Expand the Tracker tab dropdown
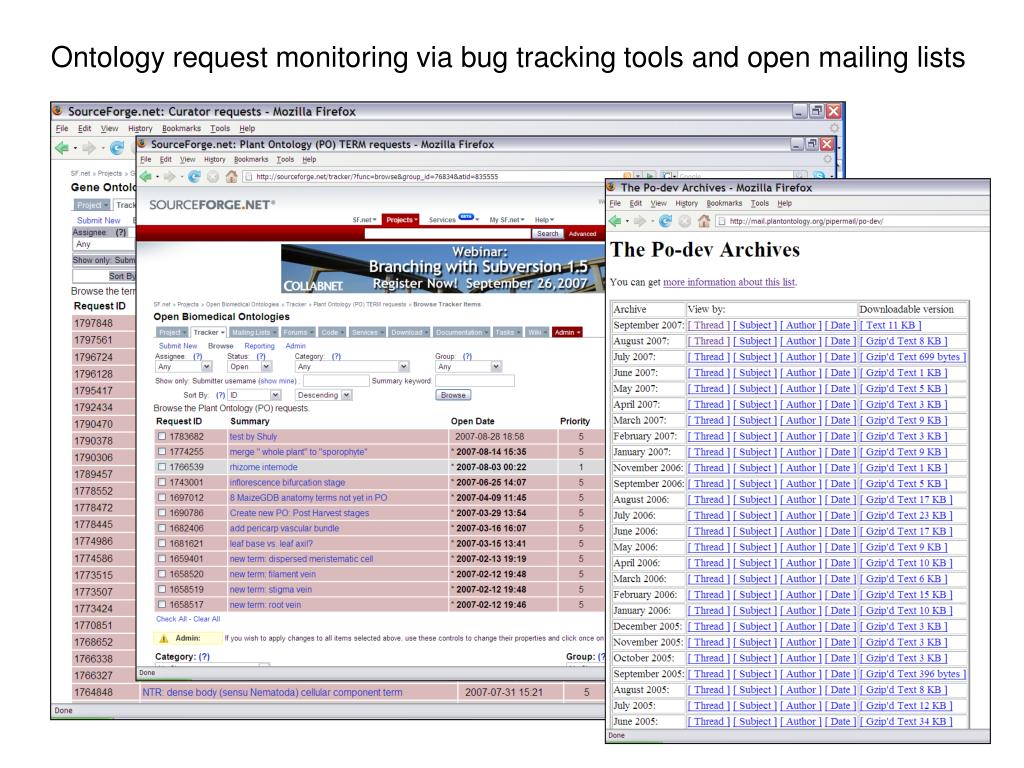Image resolution: width=1024 pixels, height=768 pixels. [x=208, y=332]
